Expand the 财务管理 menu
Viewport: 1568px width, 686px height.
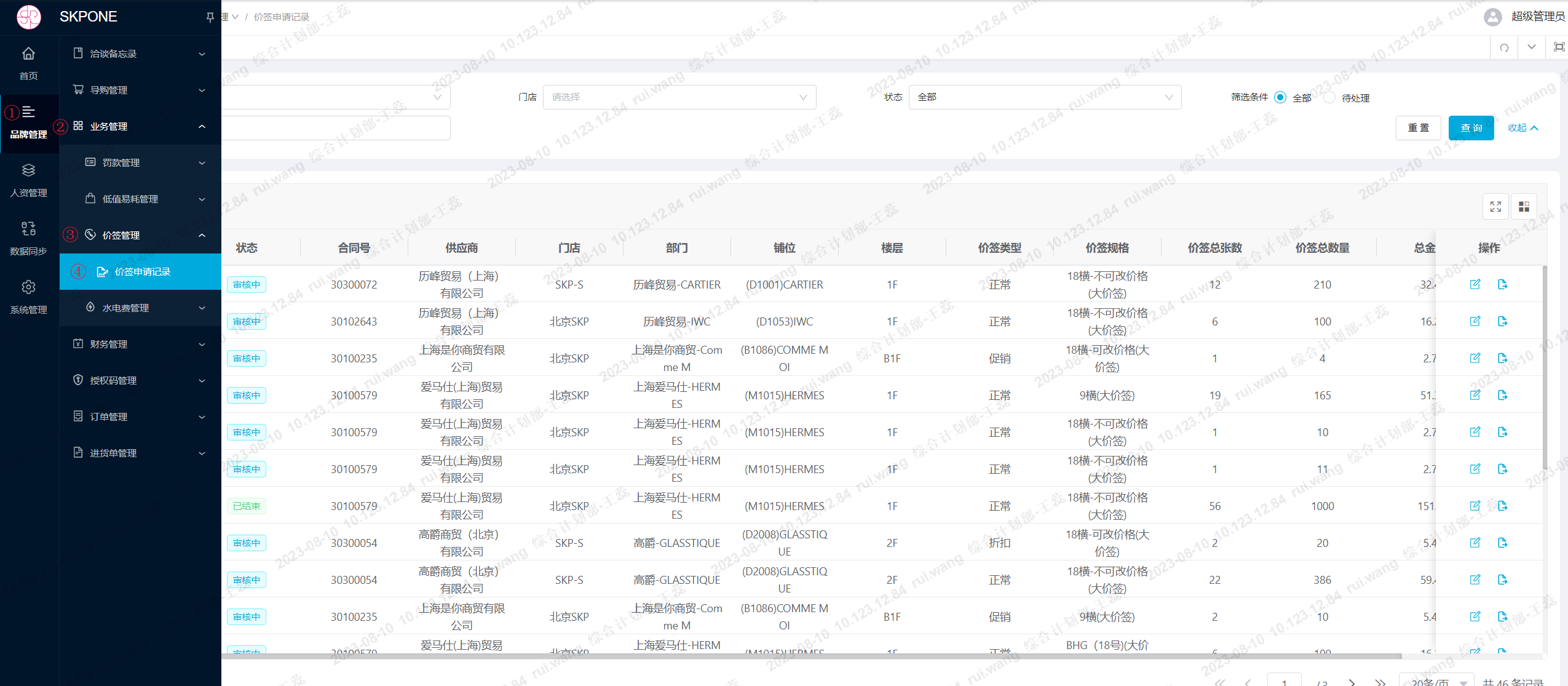[140, 344]
